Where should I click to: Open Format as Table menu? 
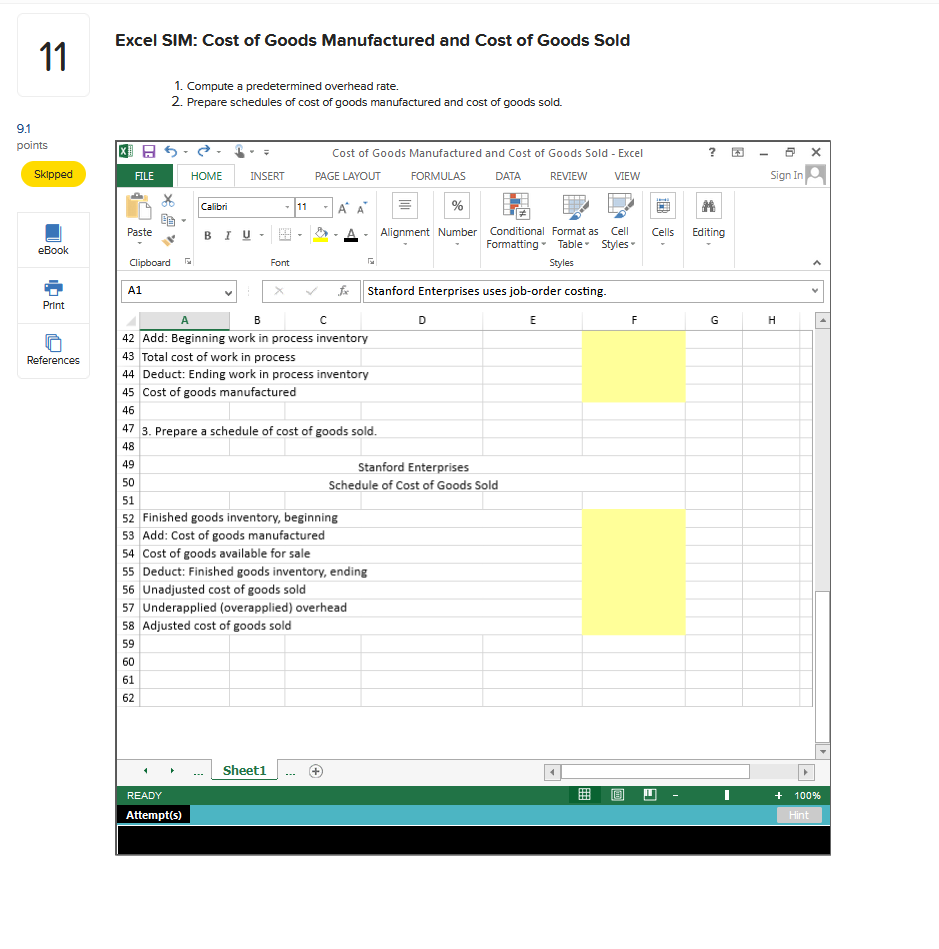tap(575, 222)
